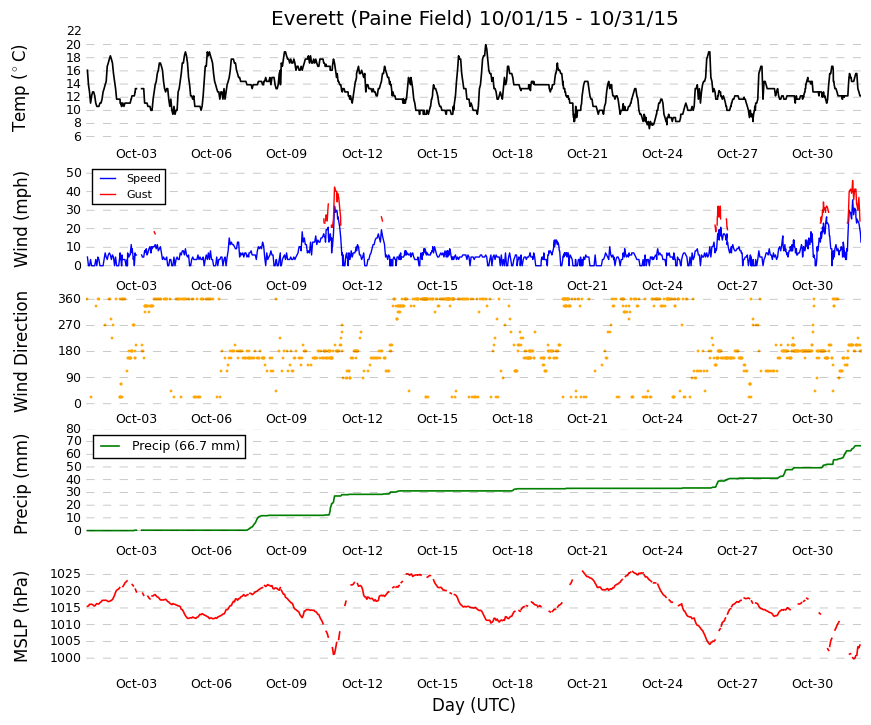This screenshot has width=871, height=725.
Task: Click the 360 tick on wind direction axis
Action: [69, 299]
